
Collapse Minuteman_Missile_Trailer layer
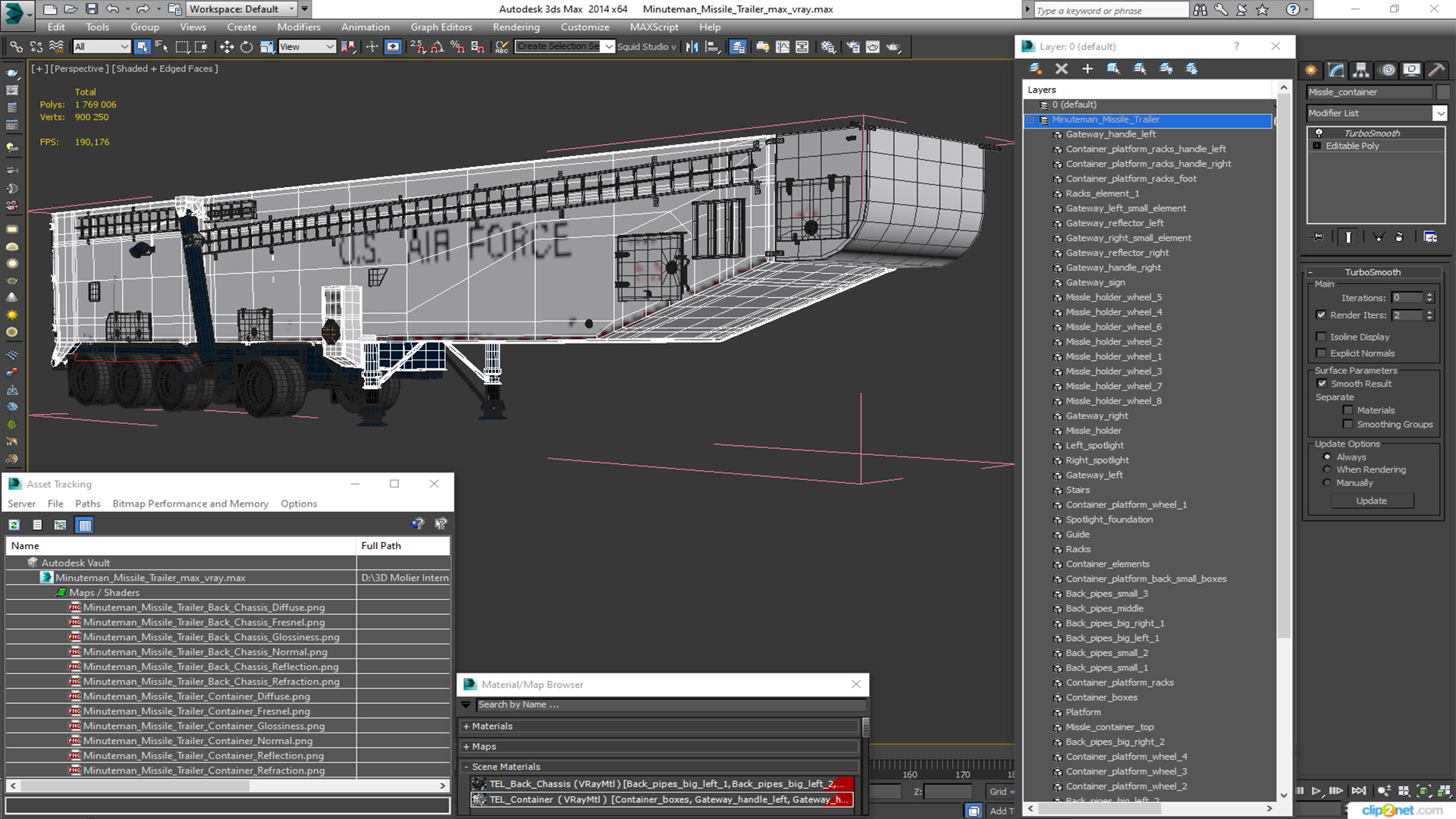tap(1030, 120)
